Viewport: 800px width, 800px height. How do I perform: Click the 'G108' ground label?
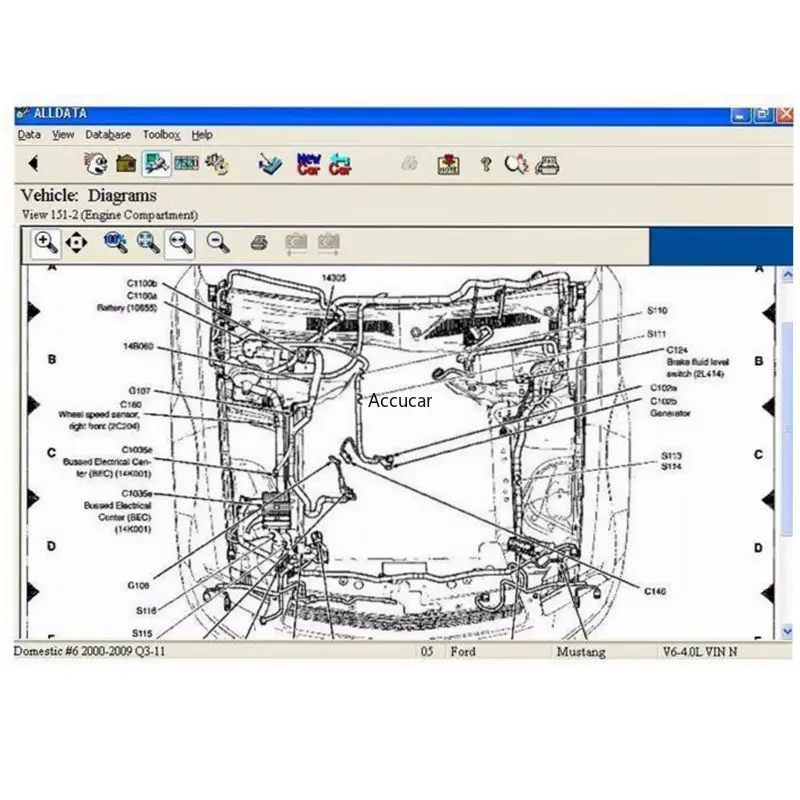coord(138,585)
